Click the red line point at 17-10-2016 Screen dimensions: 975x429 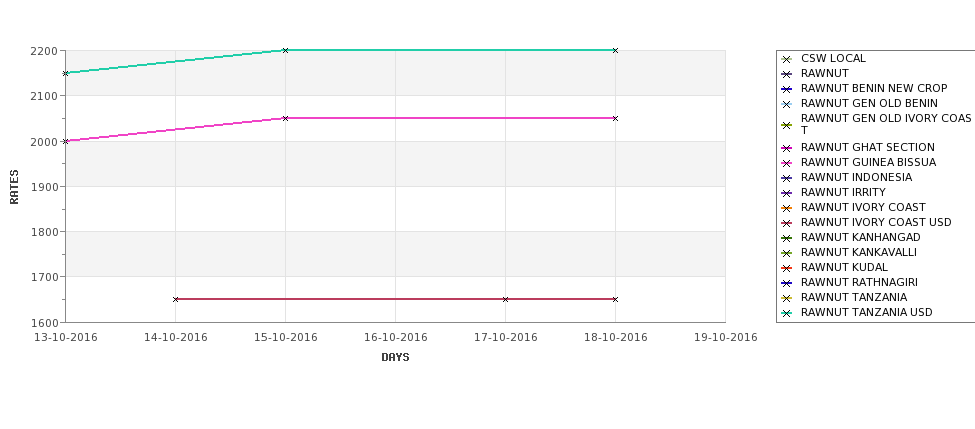point(506,299)
